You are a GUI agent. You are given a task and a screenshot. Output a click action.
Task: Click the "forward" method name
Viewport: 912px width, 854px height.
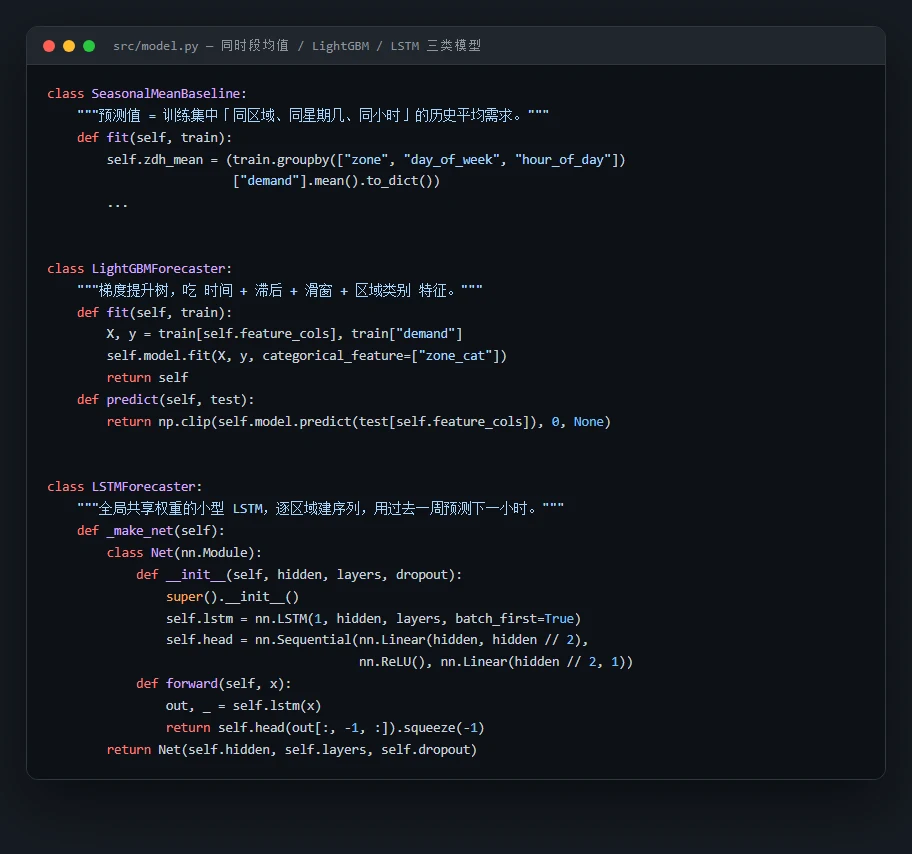point(191,684)
